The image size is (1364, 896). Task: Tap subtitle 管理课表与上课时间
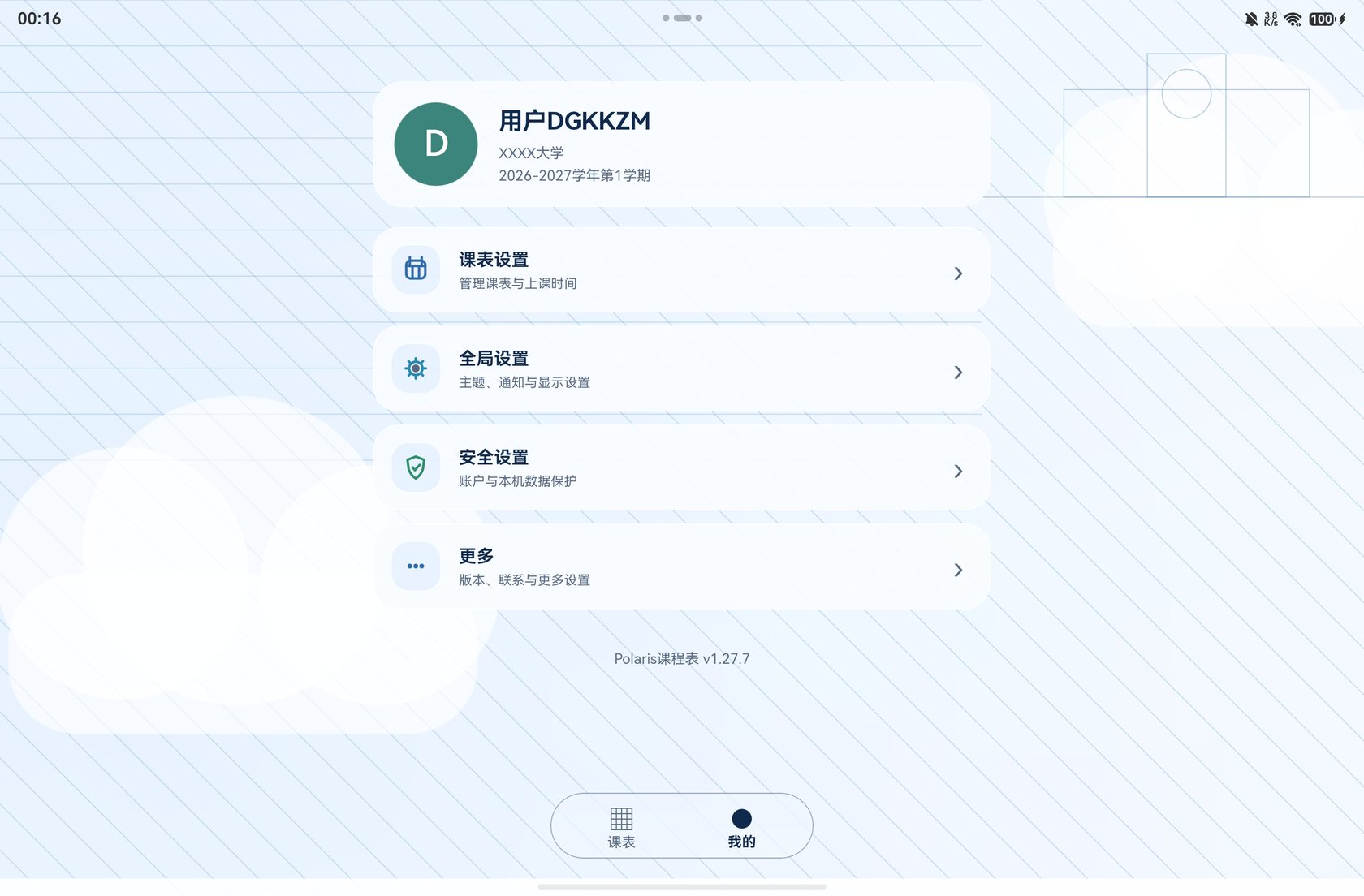click(x=518, y=283)
